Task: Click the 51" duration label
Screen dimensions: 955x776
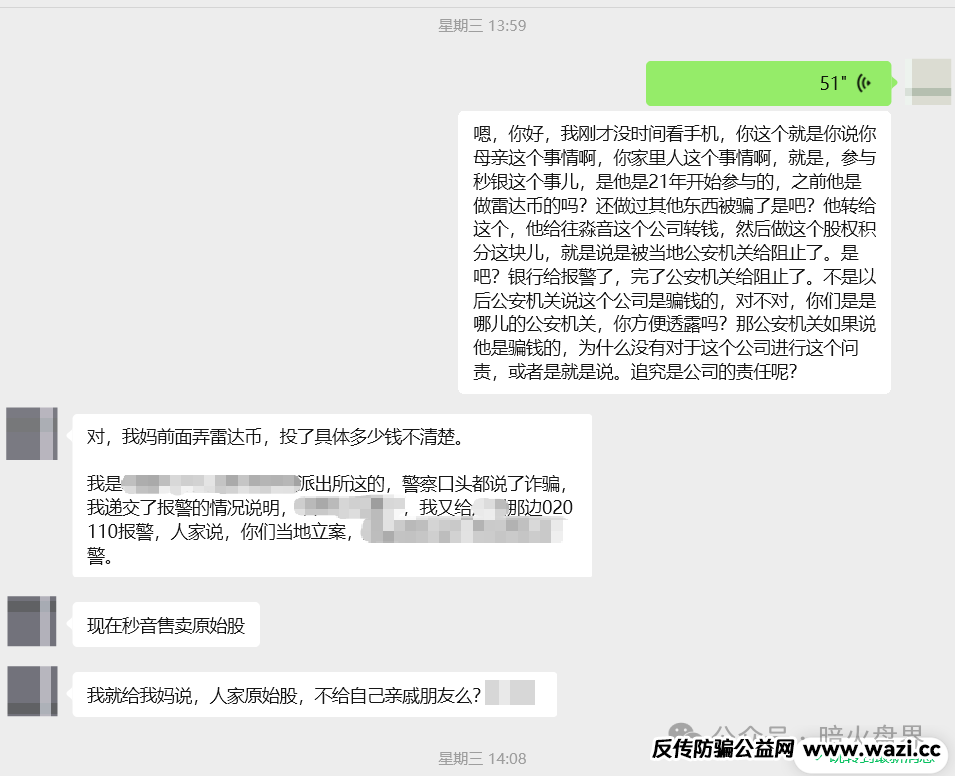Action: [x=833, y=83]
